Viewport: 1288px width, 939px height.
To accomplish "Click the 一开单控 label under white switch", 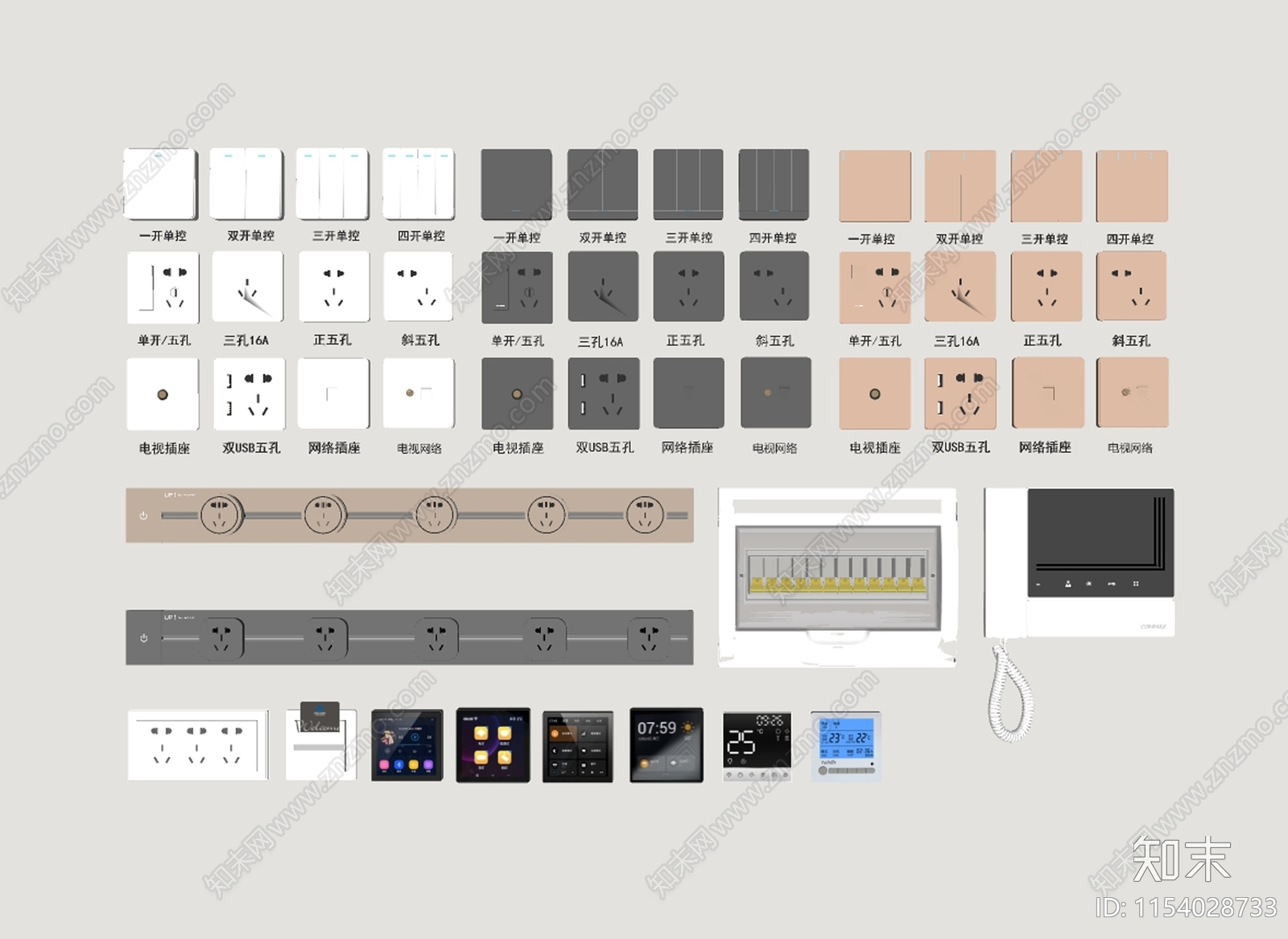I will click(x=163, y=236).
